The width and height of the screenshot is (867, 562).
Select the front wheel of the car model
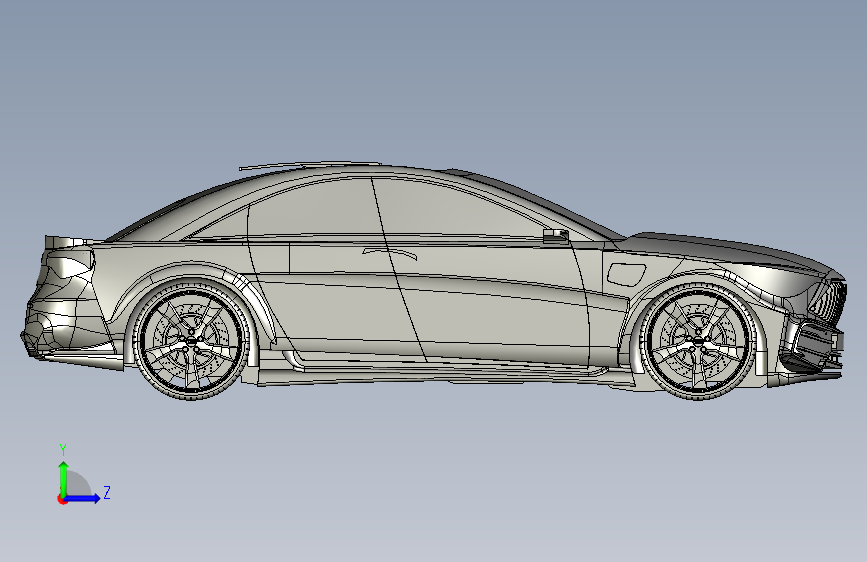pos(699,341)
